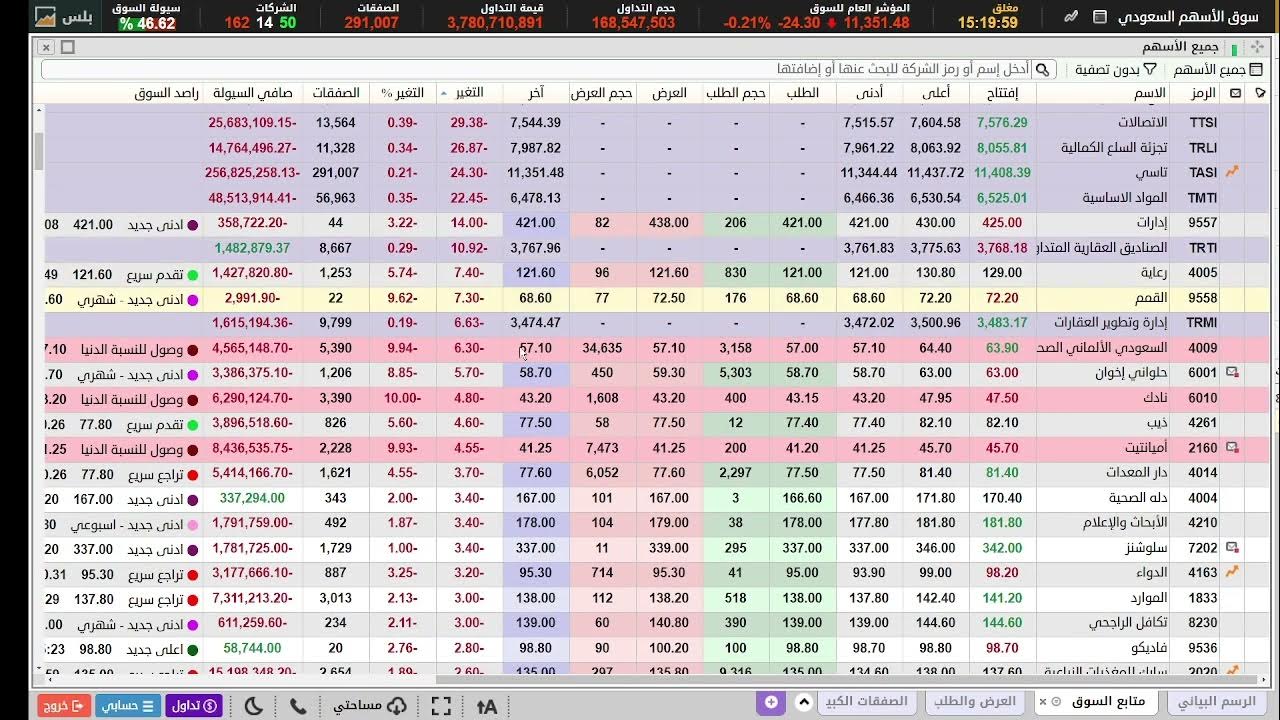Click the الاتصالات index name

(x=1142, y=122)
